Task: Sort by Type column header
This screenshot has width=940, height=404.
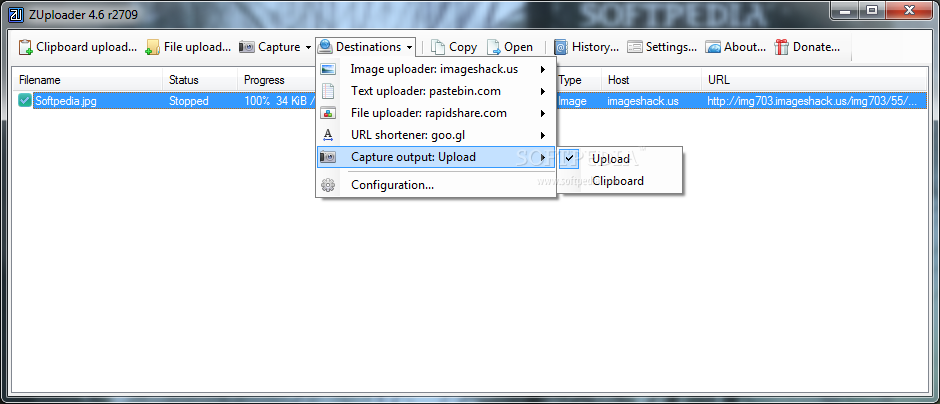Action: [x=579, y=80]
